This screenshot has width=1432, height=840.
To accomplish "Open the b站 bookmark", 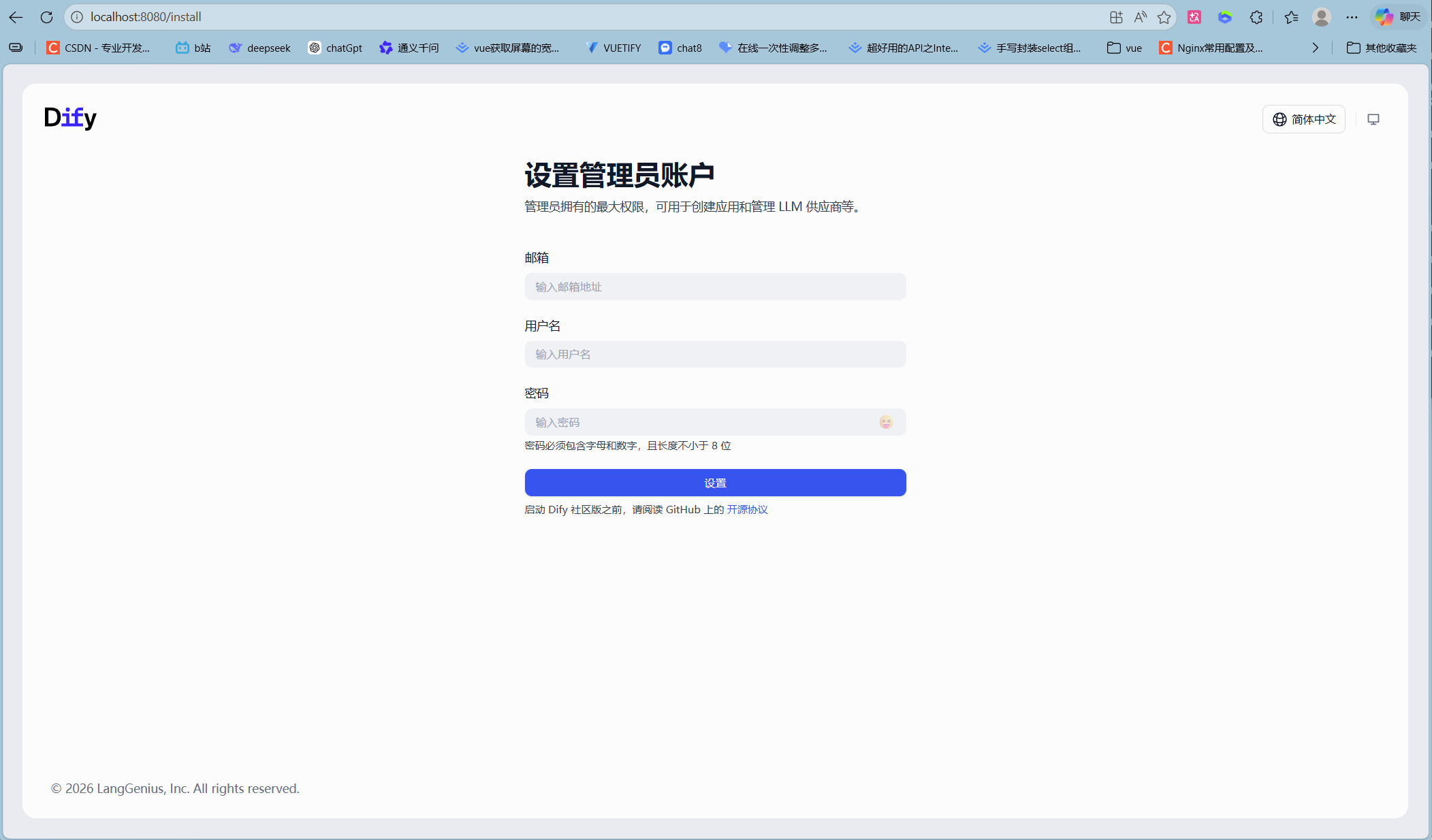I will pyautogui.click(x=193, y=48).
